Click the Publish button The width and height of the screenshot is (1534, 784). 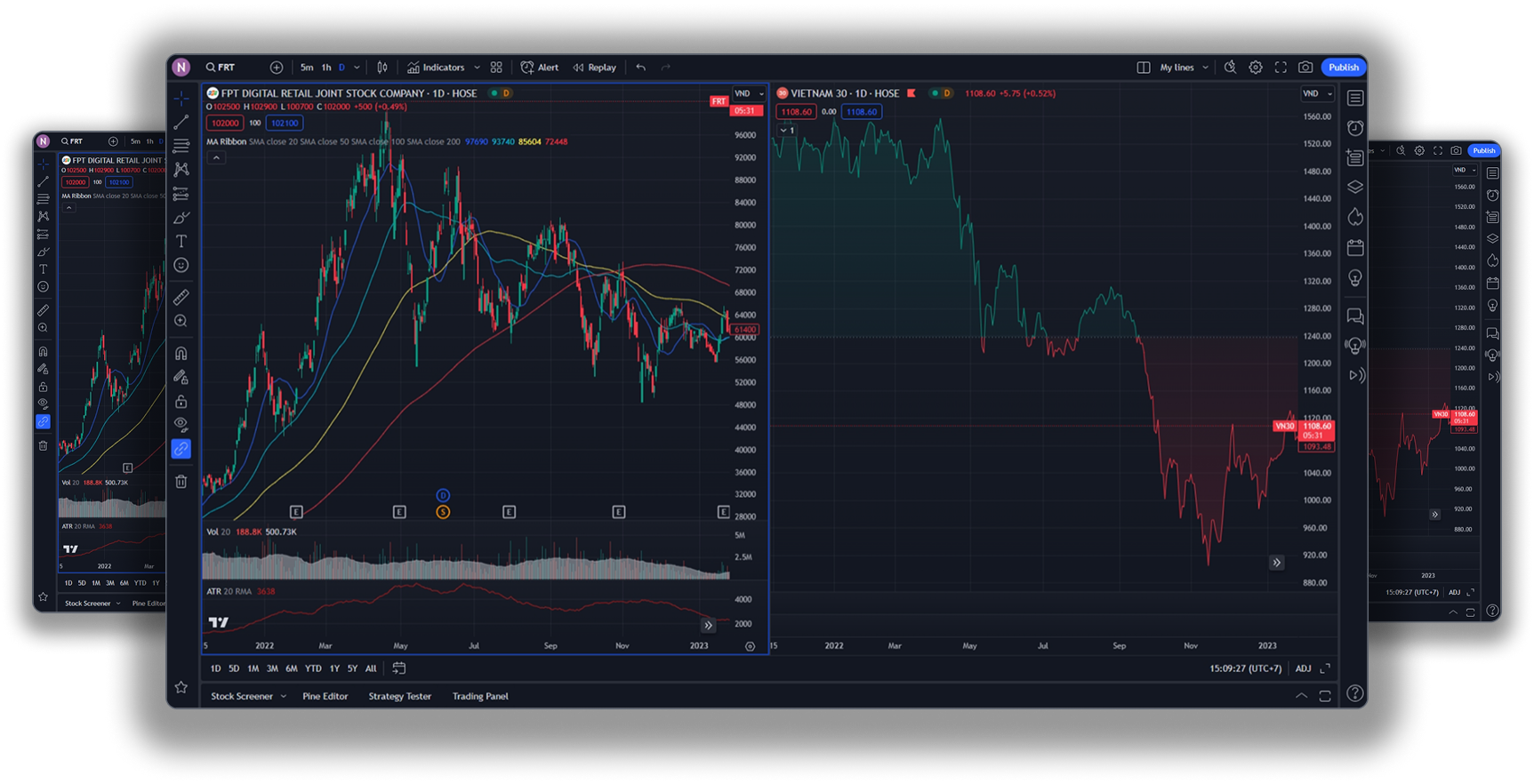coord(1344,68)
